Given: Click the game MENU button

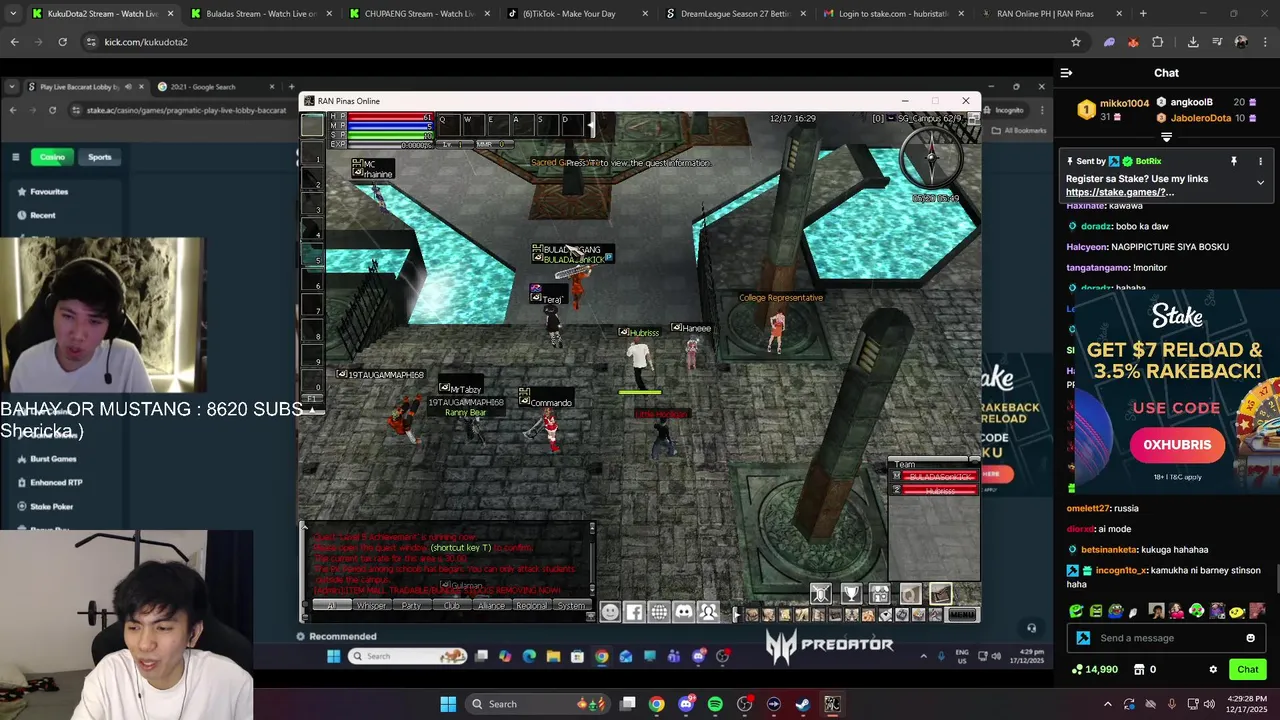Looking at the screenshot, I should (x=962, y=615).
